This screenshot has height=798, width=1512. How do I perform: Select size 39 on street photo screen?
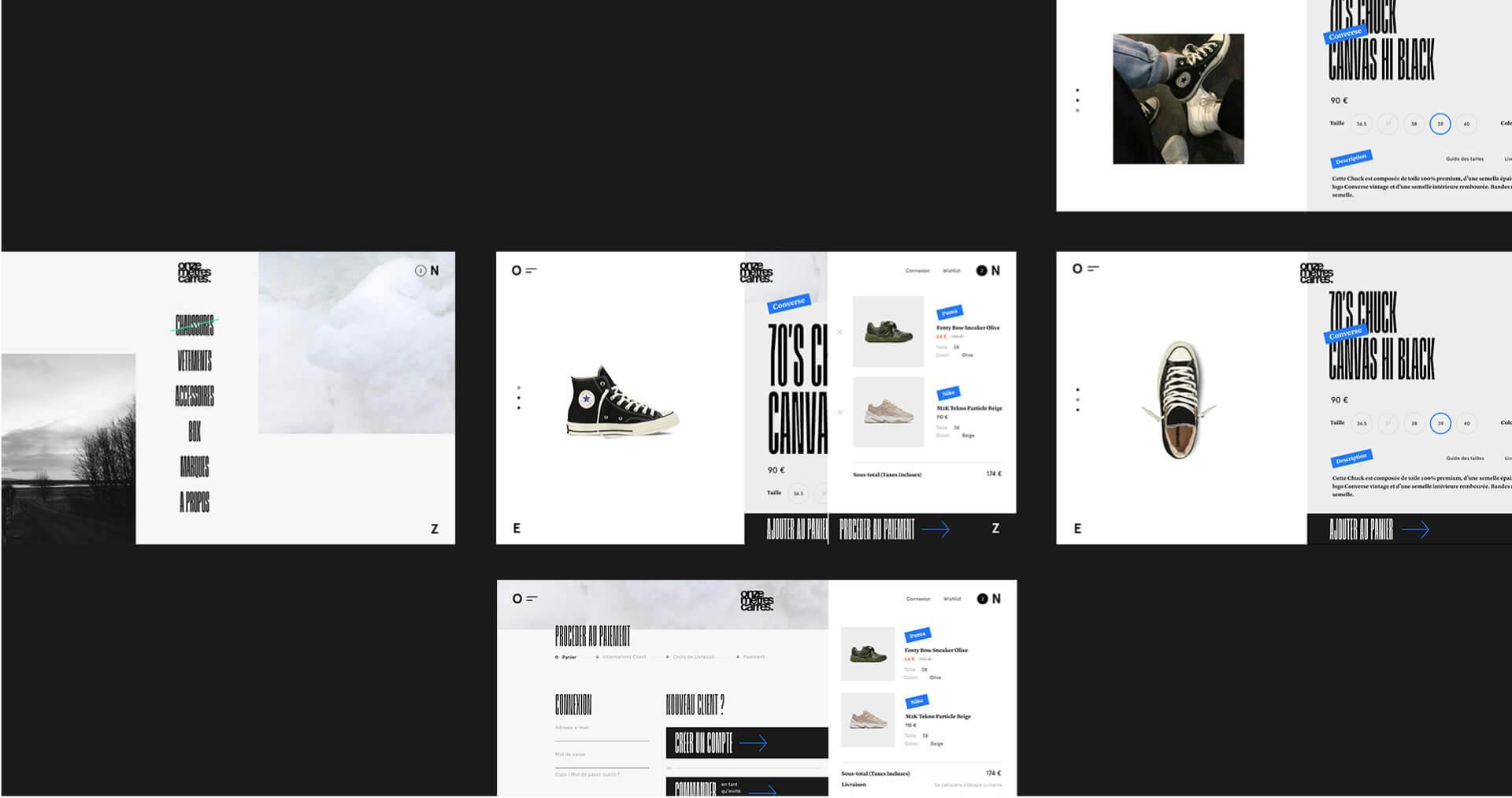tap(1440, 124)
